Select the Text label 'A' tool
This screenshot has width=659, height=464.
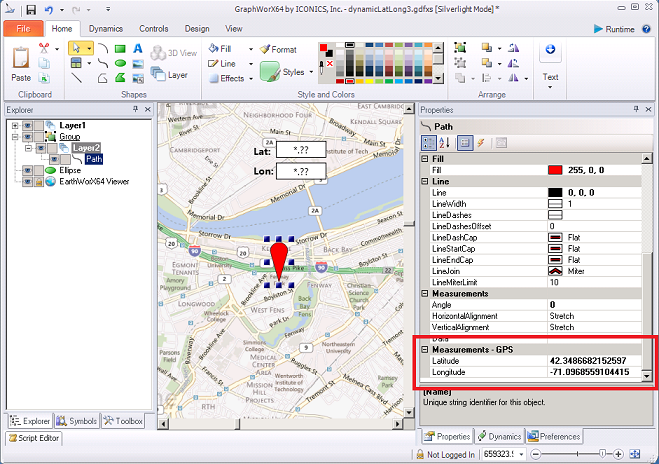138,48
